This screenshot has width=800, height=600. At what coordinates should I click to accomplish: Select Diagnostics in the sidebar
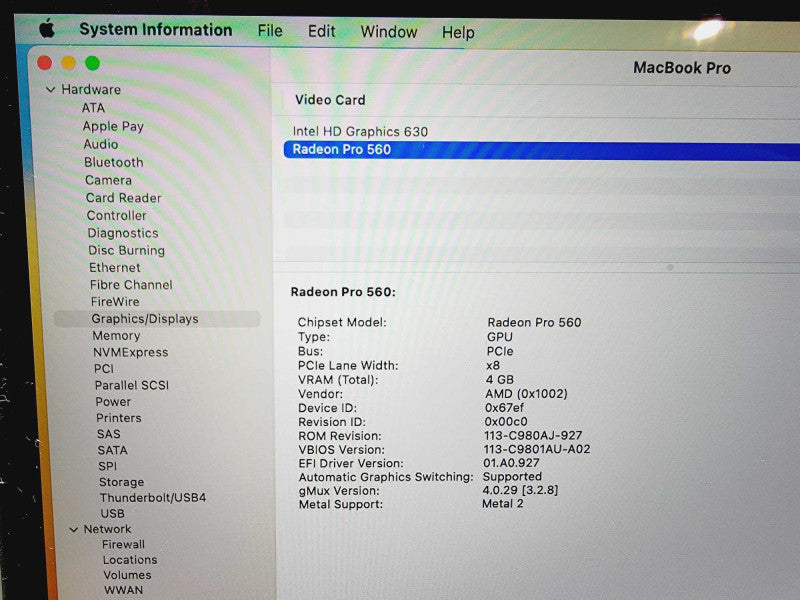(x=123, y=233)
